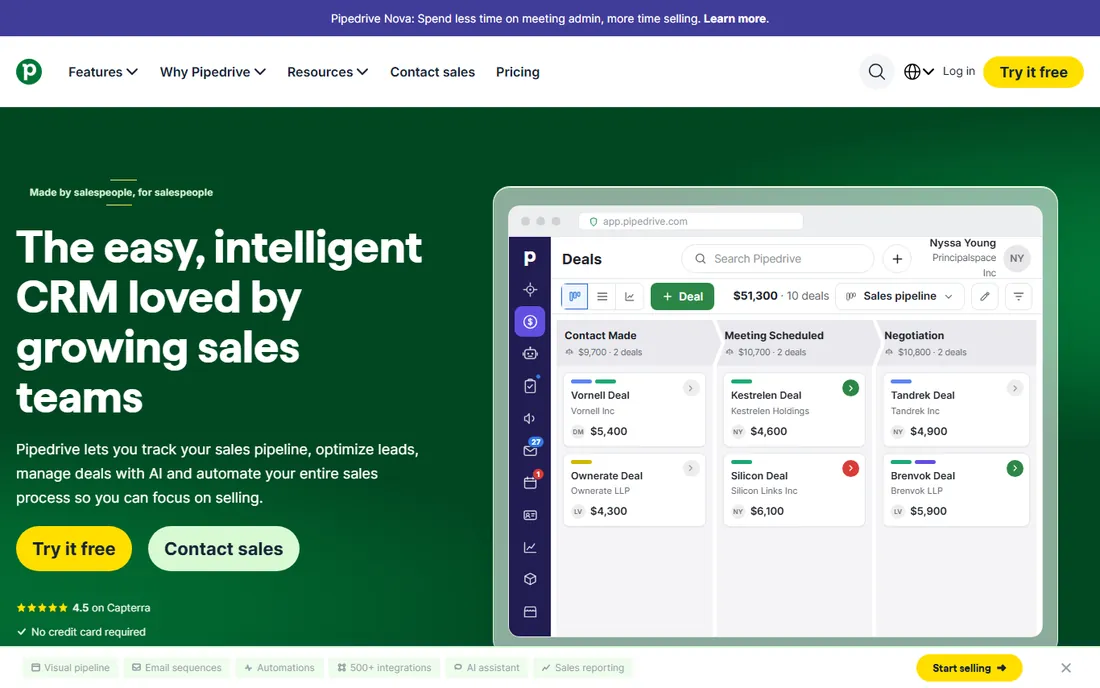Select the 500+ integrations chip

click(384, 668)
